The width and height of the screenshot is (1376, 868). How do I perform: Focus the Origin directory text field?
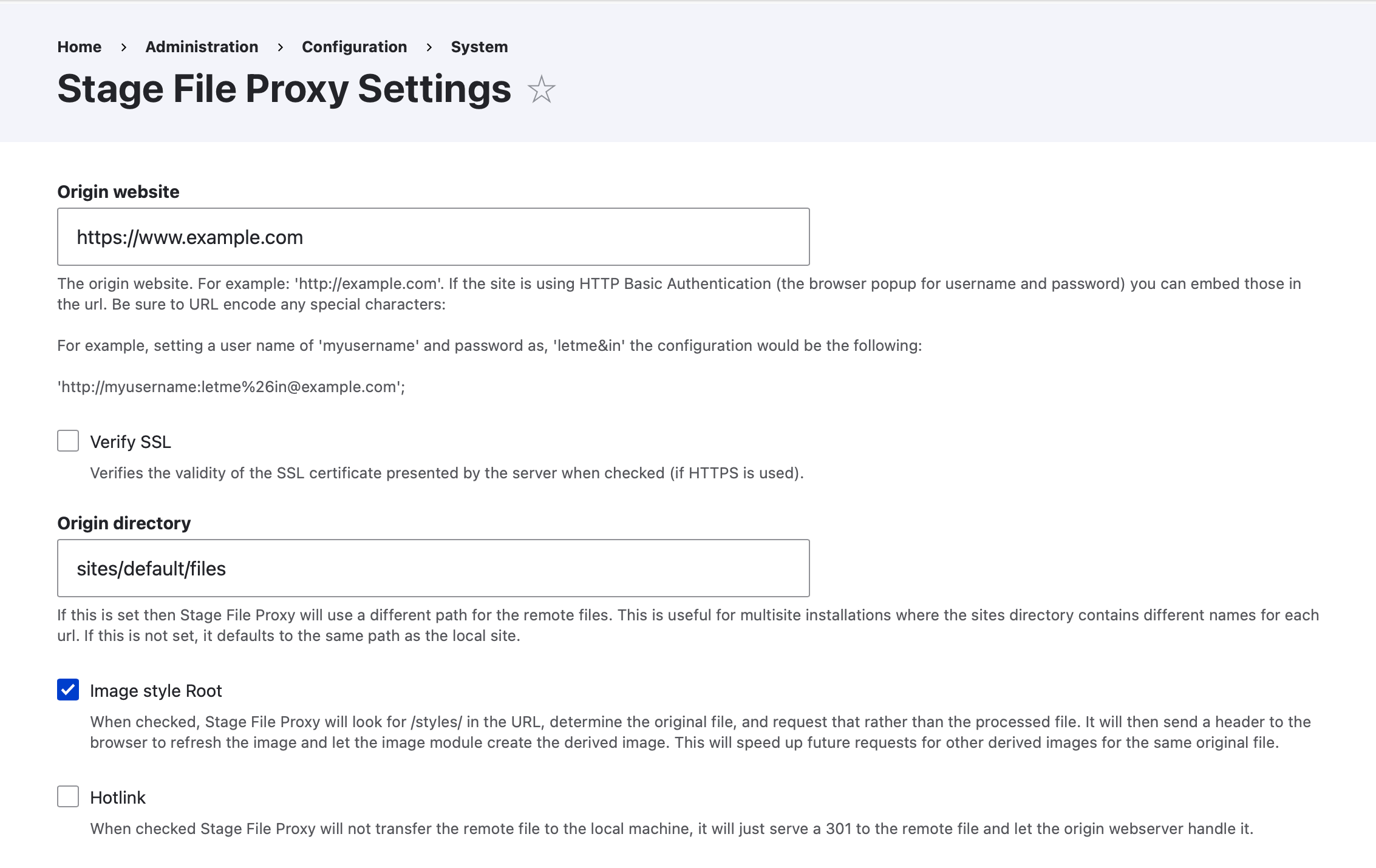pyautogui.click(x=434, y=568)
